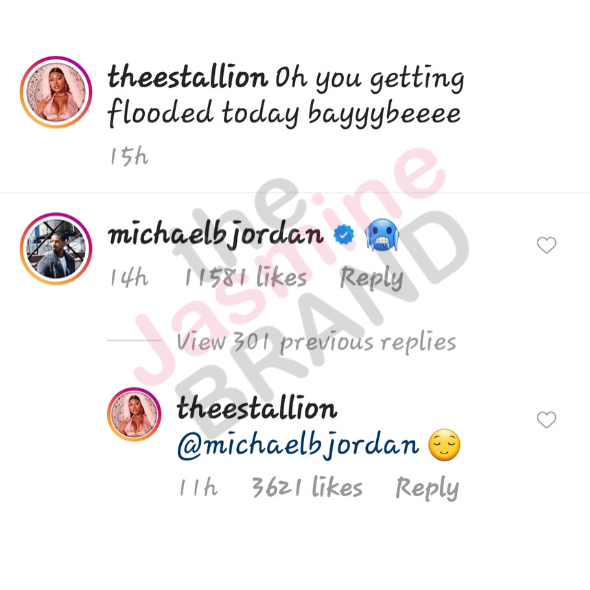This screenshot has height=590, width=590.
Task: Open michaelbjordan's profile picture story ring
Action: [x=56, y=249]
